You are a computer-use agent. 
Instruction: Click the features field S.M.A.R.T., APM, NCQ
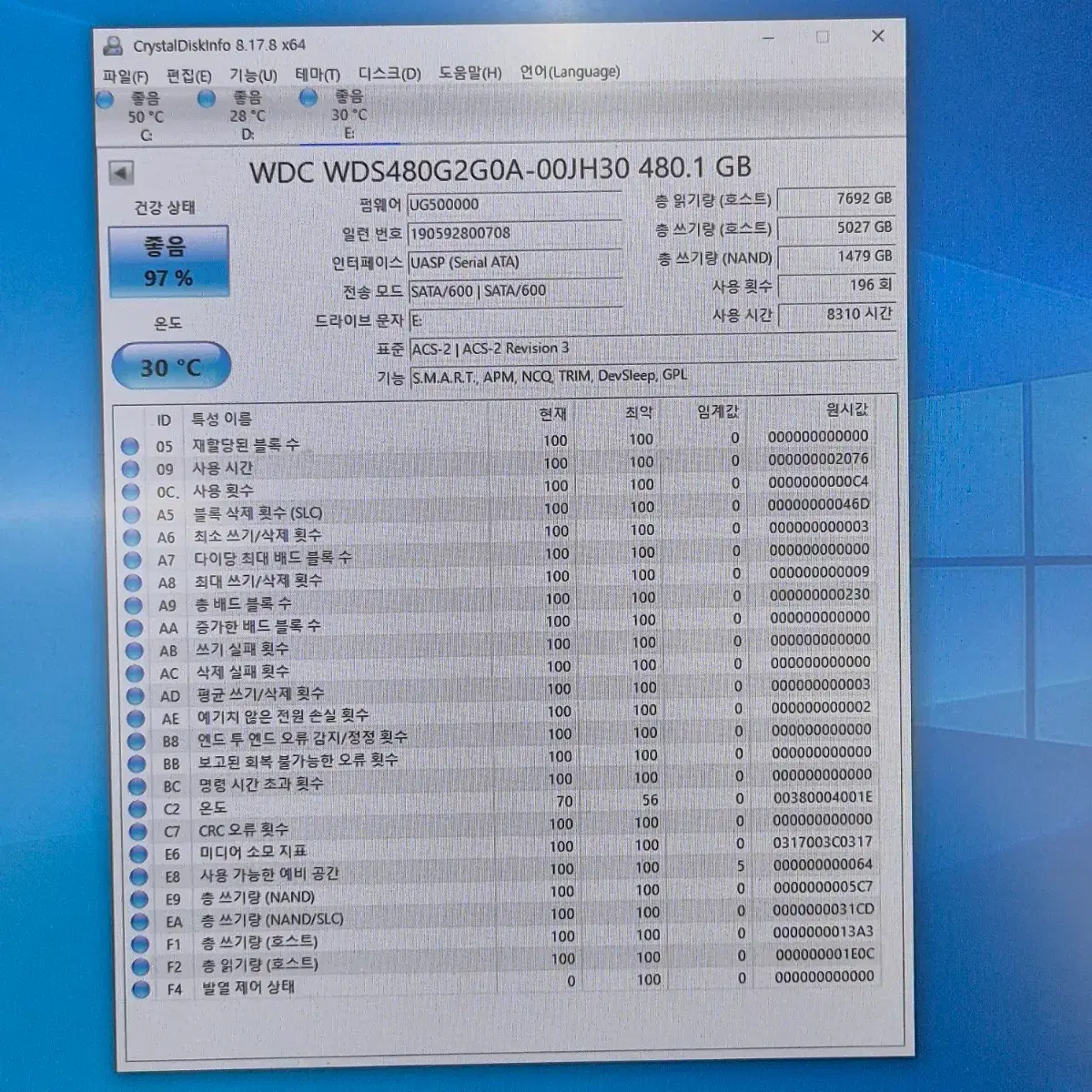tap(652, 376)
